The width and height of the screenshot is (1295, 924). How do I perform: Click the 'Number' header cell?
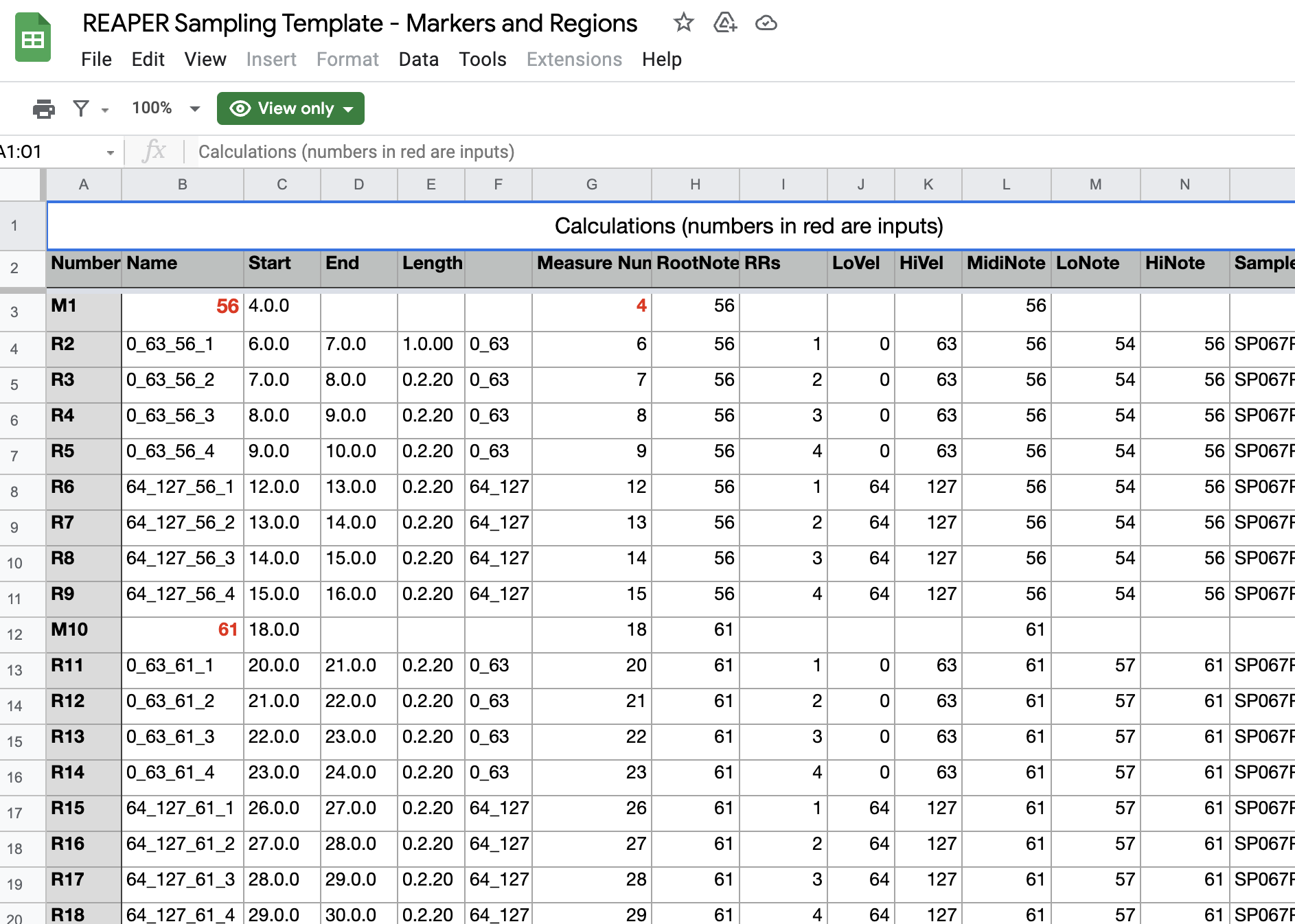pyautogui.click(x=84, y=268)
